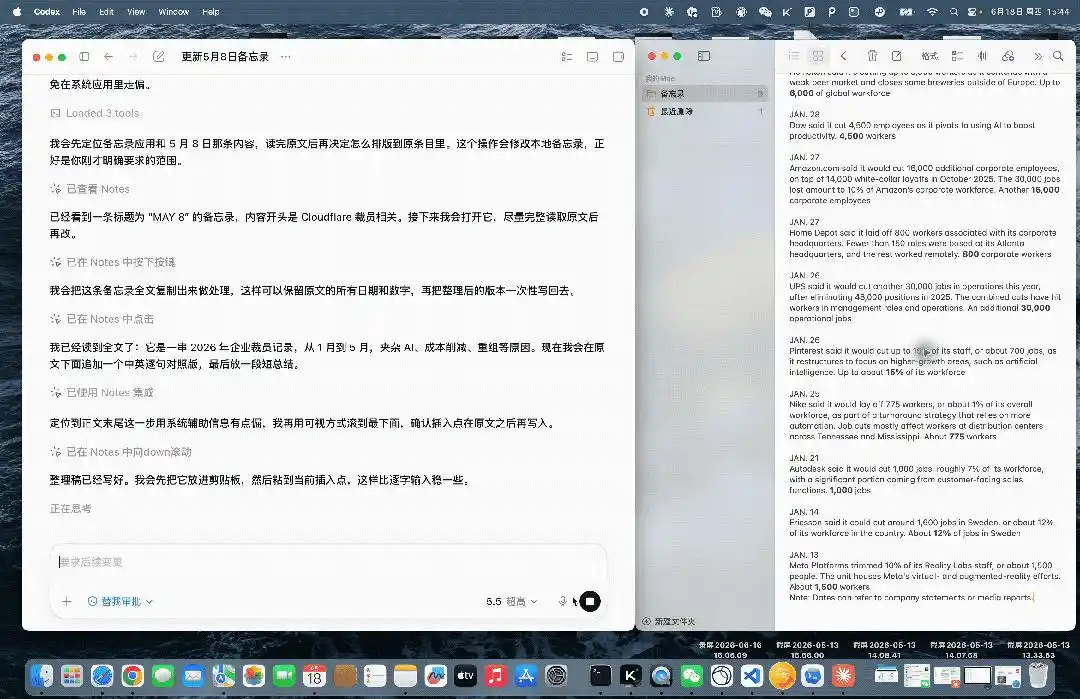
Task: Open the Window menu
Action: 174,12
